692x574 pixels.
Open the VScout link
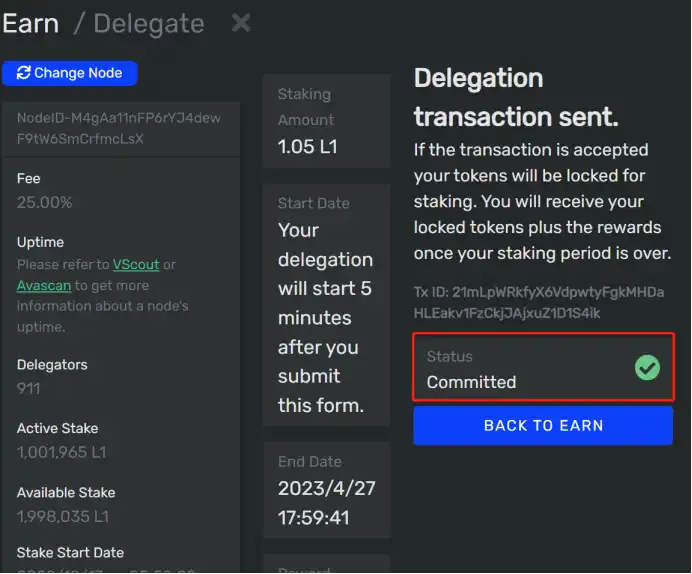(x=136, y=264)
